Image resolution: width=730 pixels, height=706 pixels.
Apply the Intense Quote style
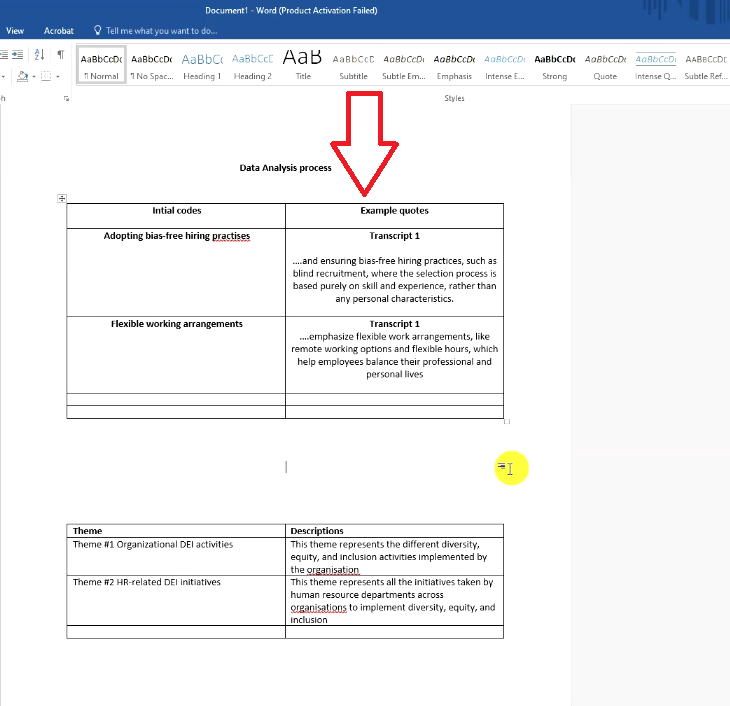656,65
